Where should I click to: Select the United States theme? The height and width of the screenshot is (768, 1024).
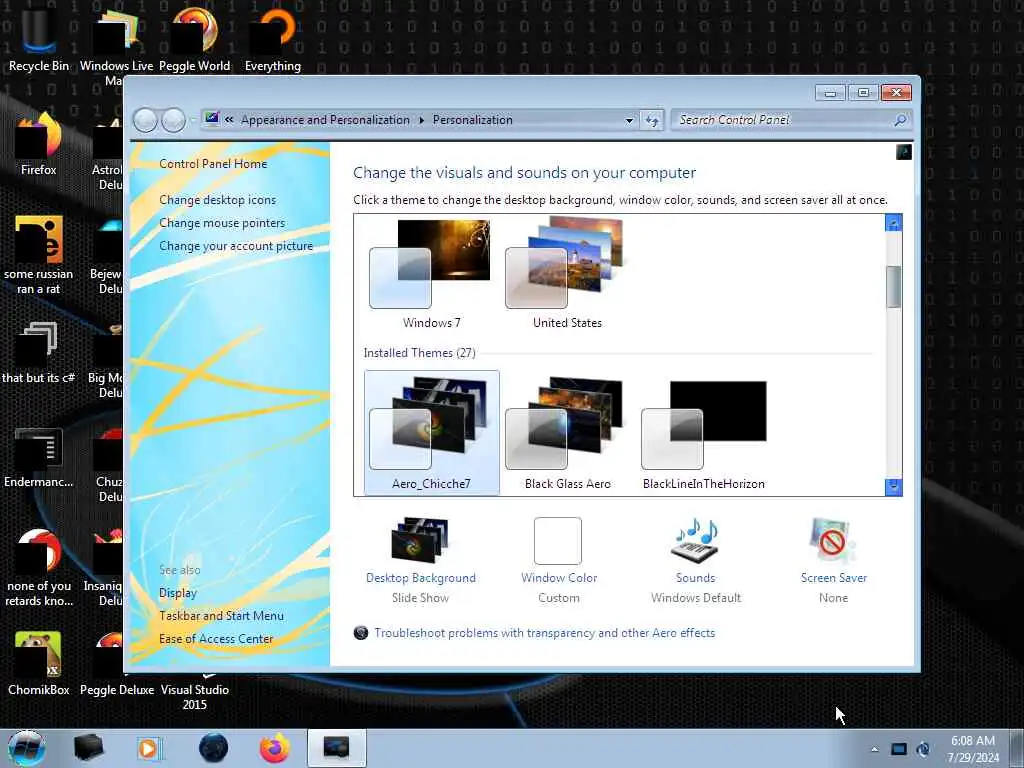tap(567, 274)
